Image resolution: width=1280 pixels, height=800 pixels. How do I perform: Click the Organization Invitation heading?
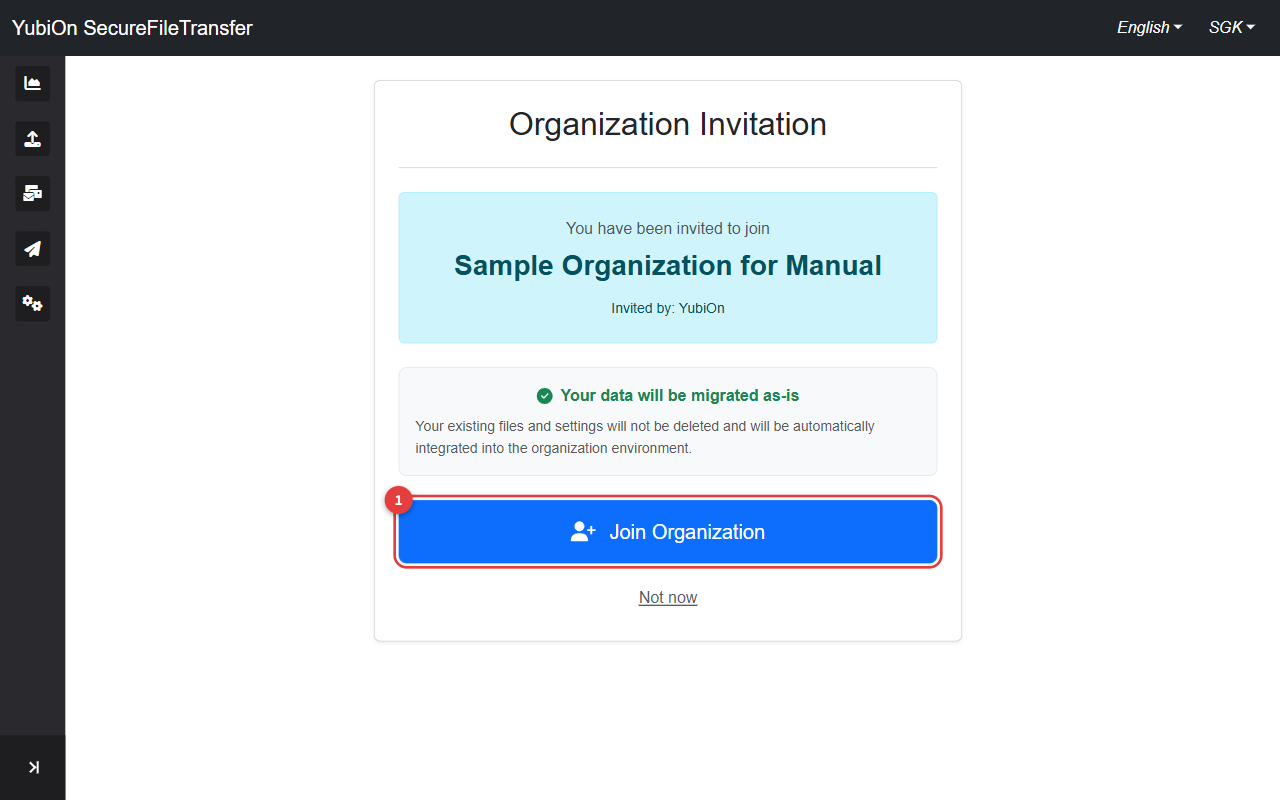click(668, 124)
